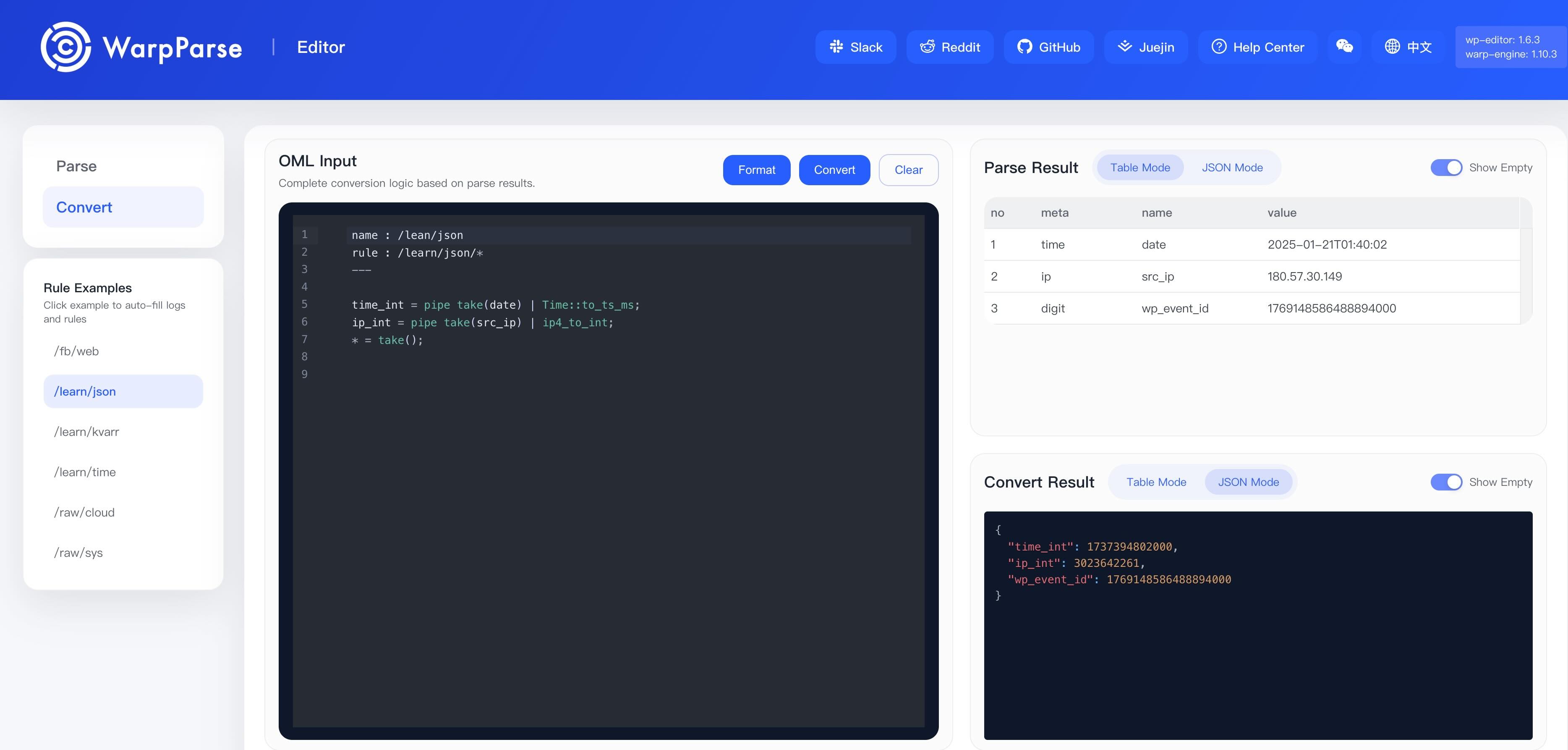Screen dimensions: 1568x750
Task: Run Convert on the OML input
Action: tap(834, 170)
